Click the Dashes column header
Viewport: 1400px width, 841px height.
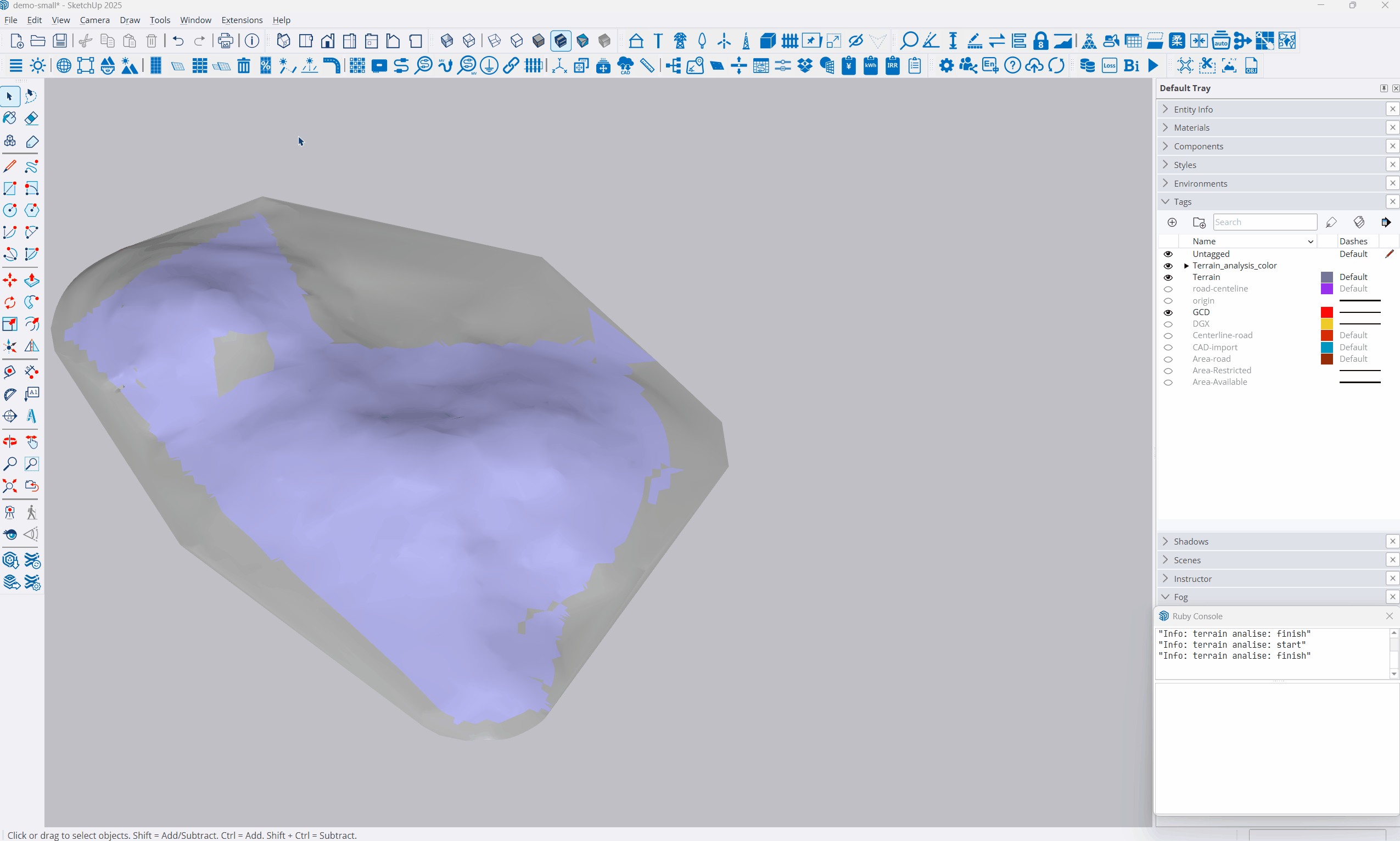click(1353, 242)
